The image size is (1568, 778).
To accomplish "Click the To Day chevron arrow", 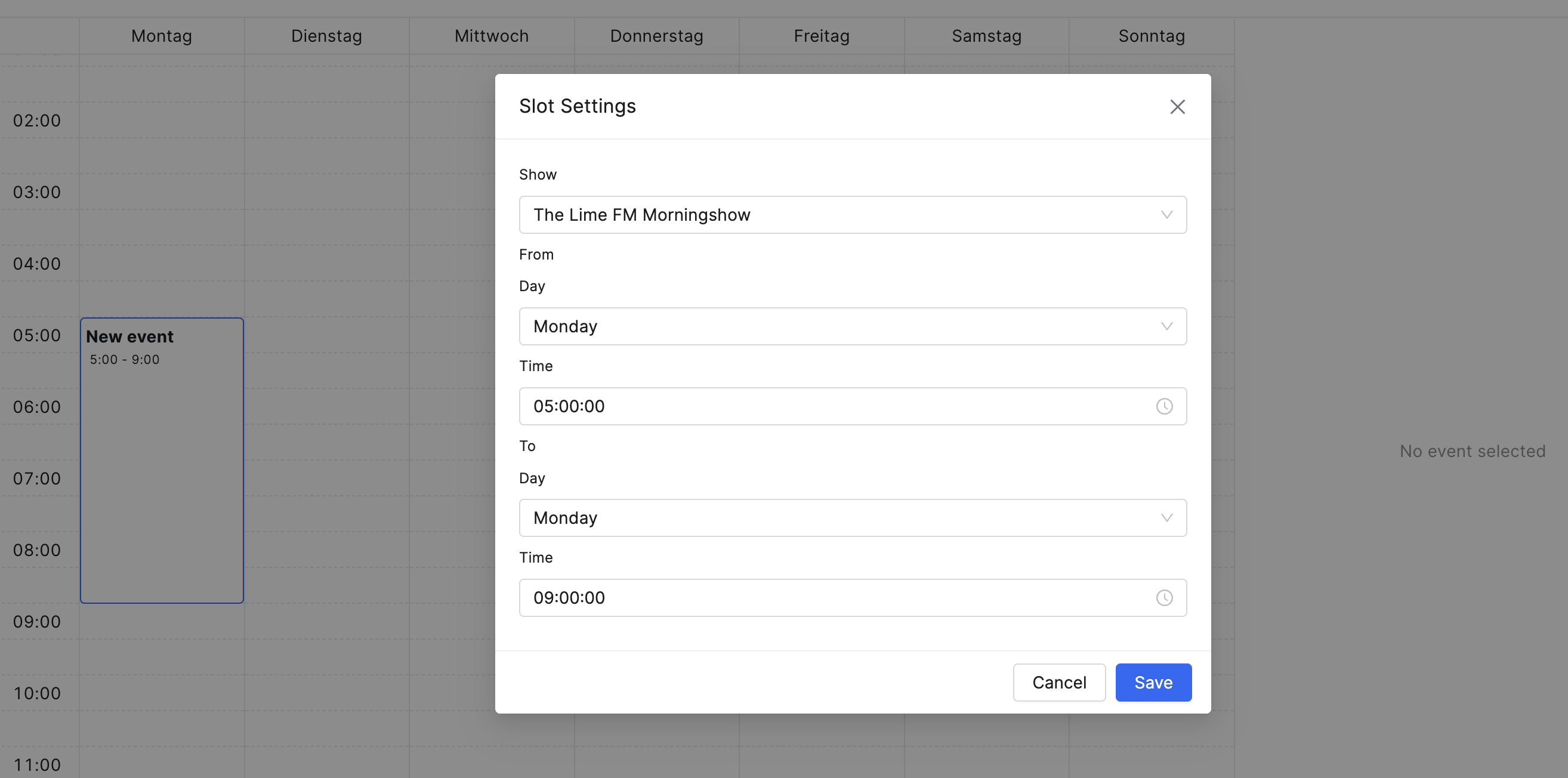I will click(x=1166, y=517).
